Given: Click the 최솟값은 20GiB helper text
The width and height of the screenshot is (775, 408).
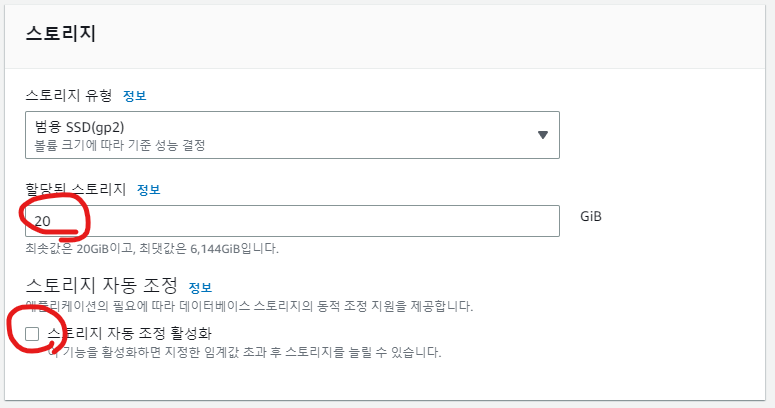Looking at the screenshot, I should 152,248.
